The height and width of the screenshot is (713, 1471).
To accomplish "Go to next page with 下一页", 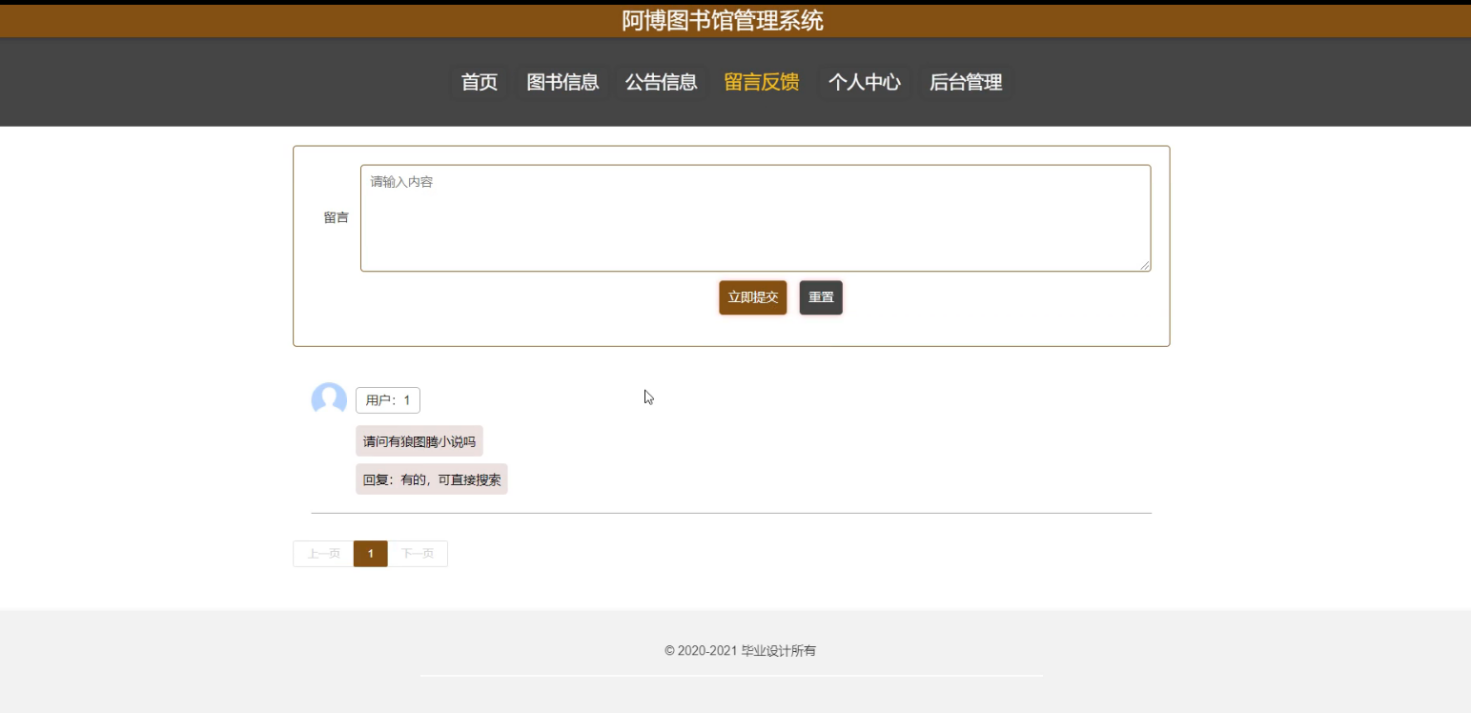I will tap(417, 553).
